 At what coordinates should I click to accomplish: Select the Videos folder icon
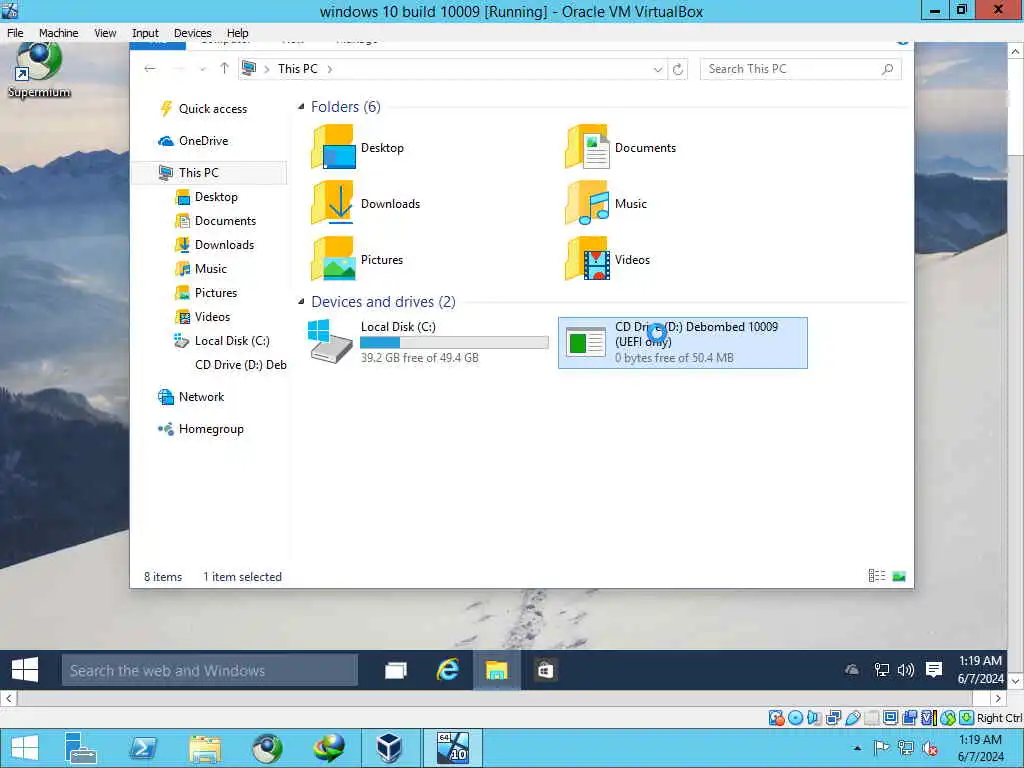587,259
